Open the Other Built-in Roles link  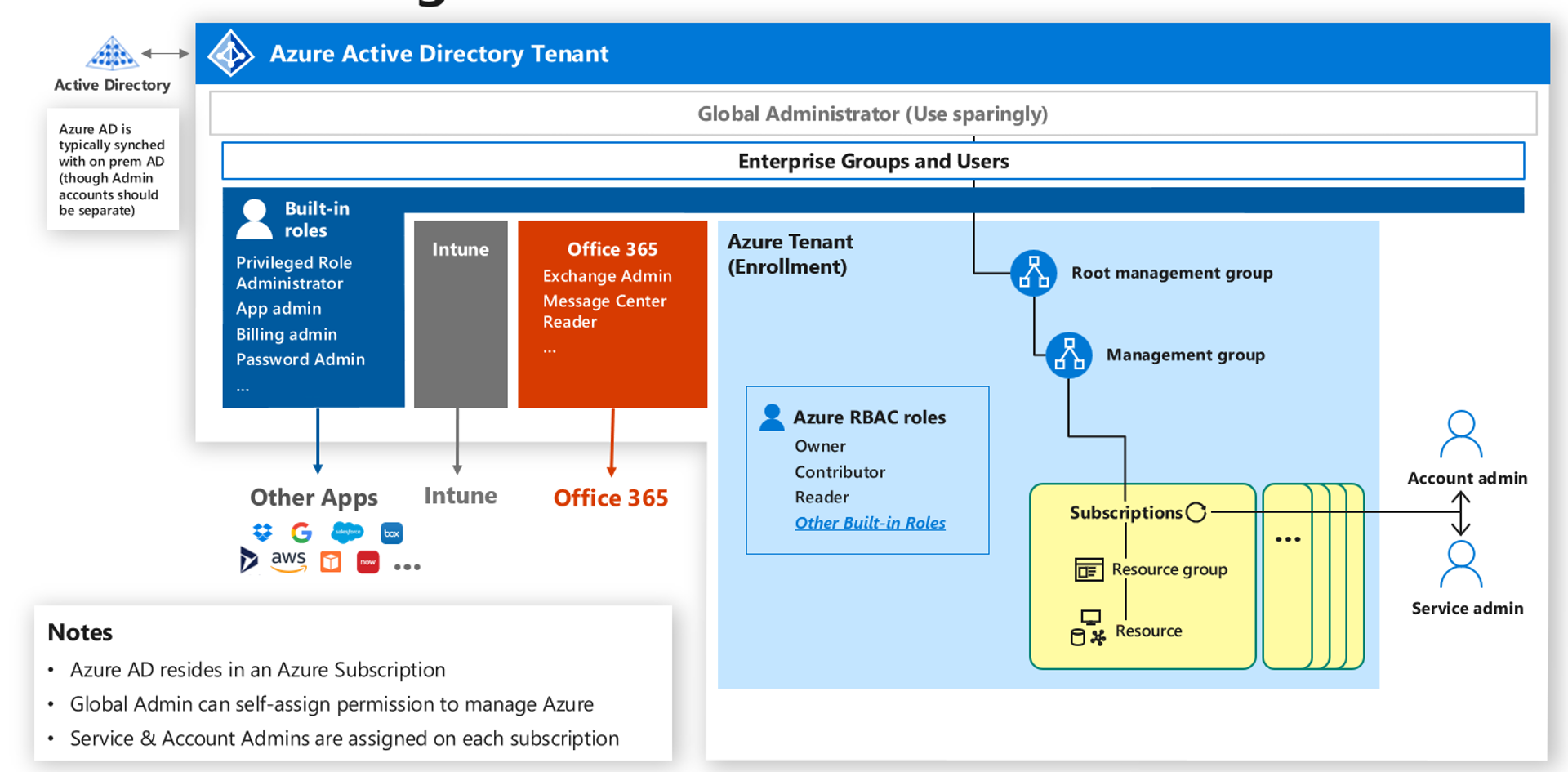870,523
